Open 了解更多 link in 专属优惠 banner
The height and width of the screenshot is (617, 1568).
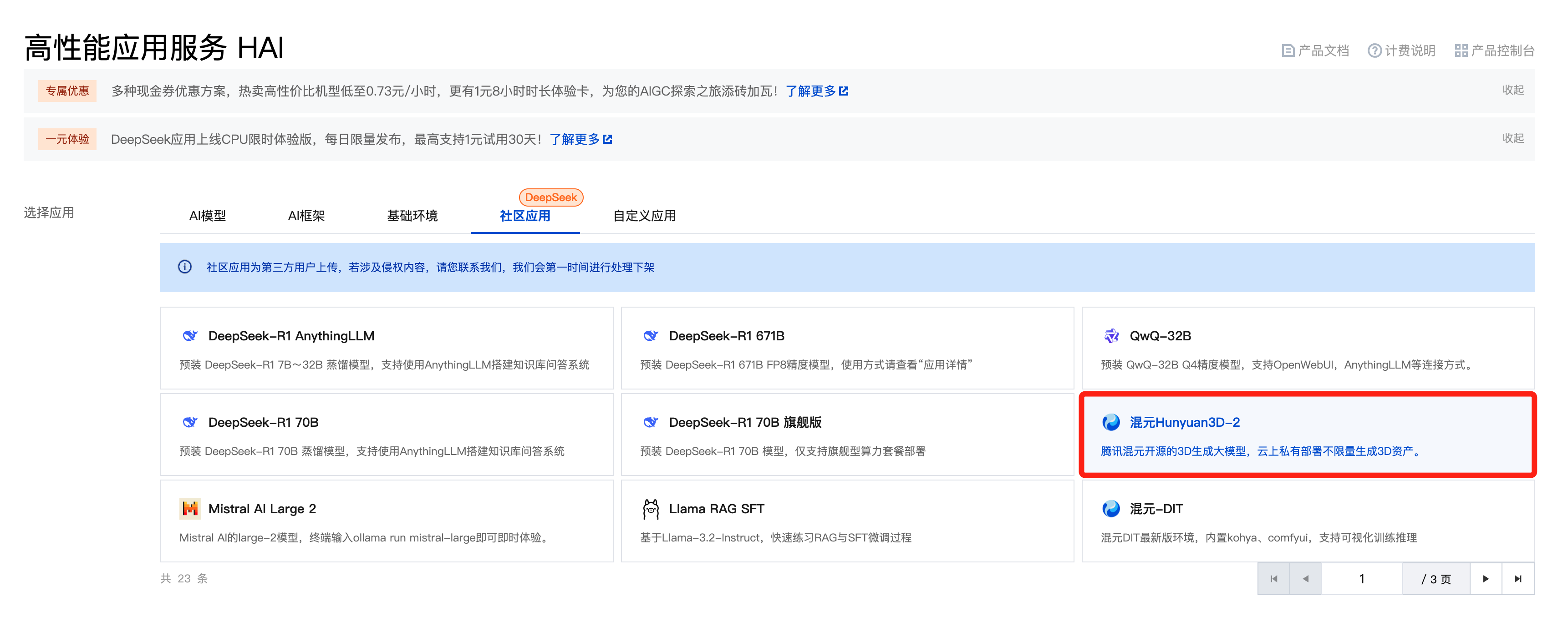click(x=811, y=91)
